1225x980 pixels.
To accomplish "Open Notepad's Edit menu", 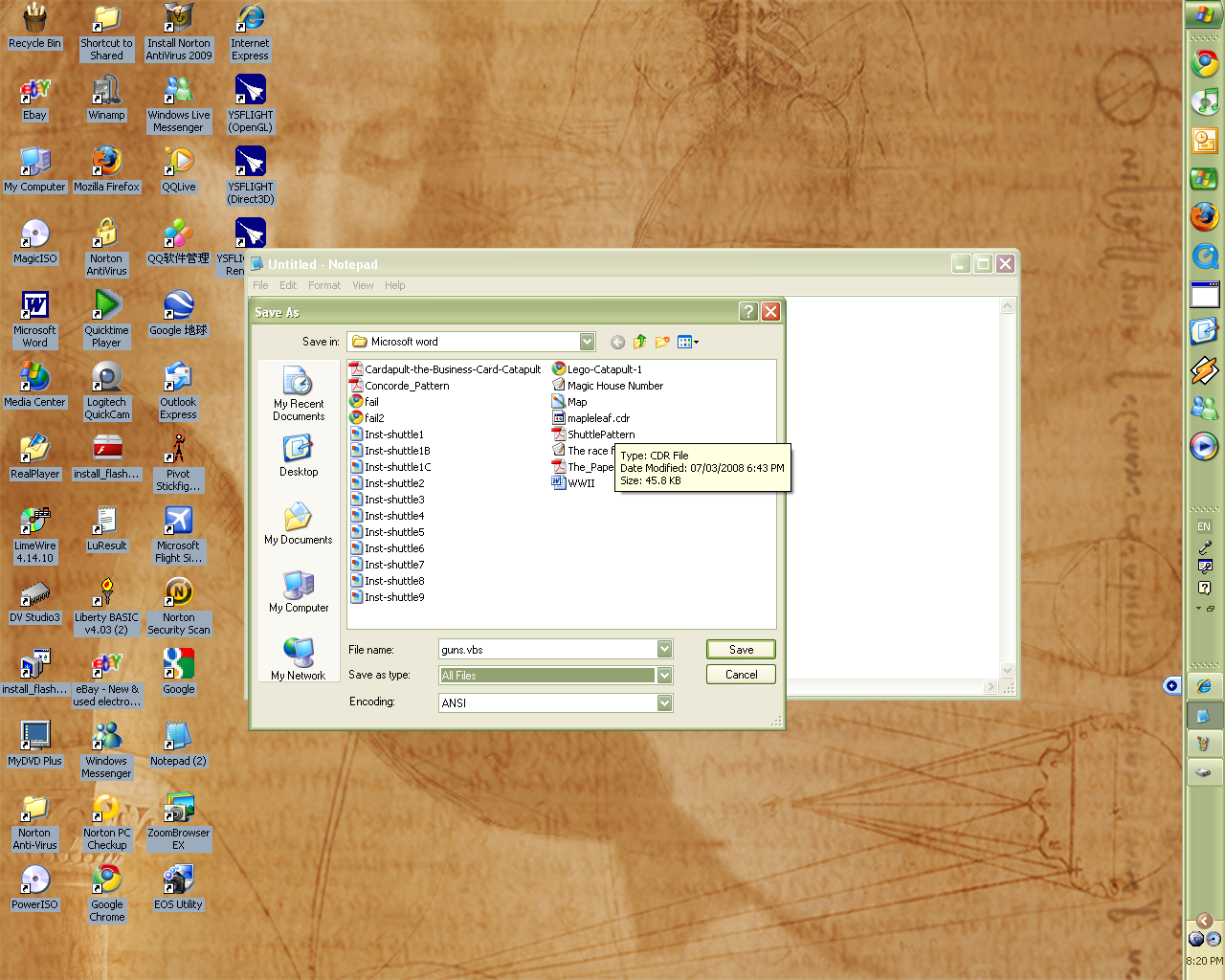I will tap(287, 285).
